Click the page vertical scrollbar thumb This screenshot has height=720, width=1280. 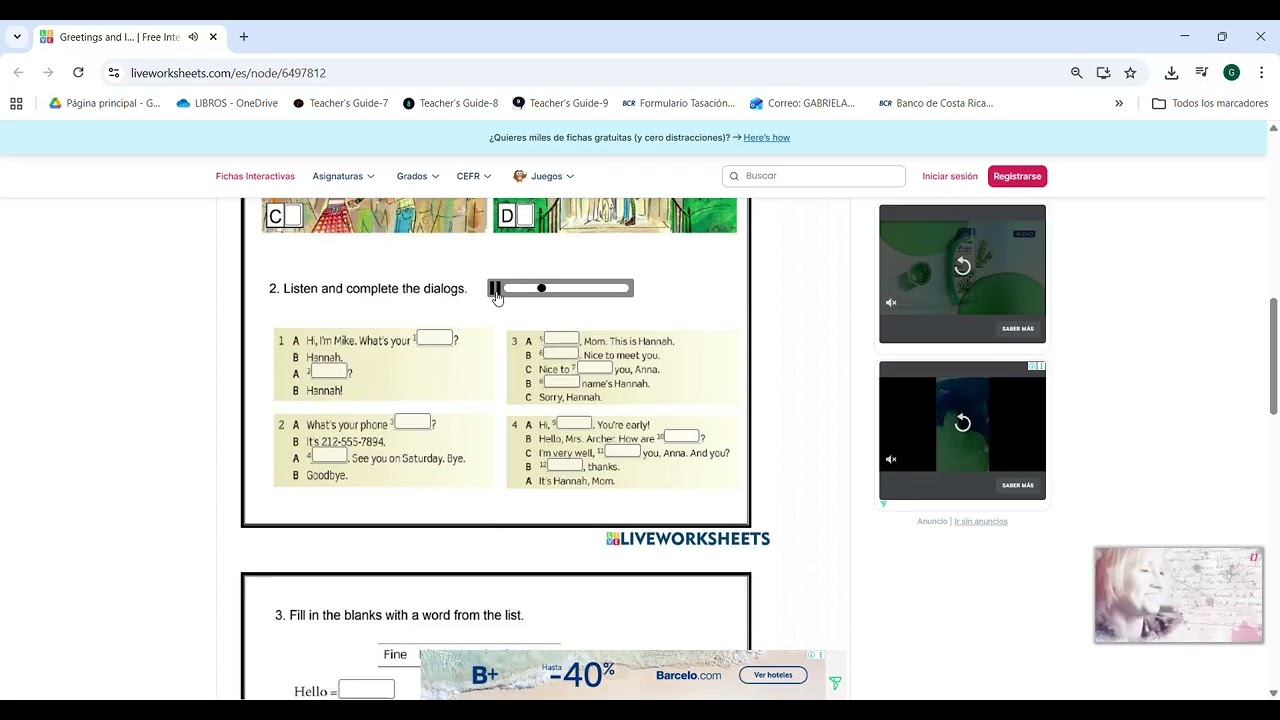coord(1273,355)
